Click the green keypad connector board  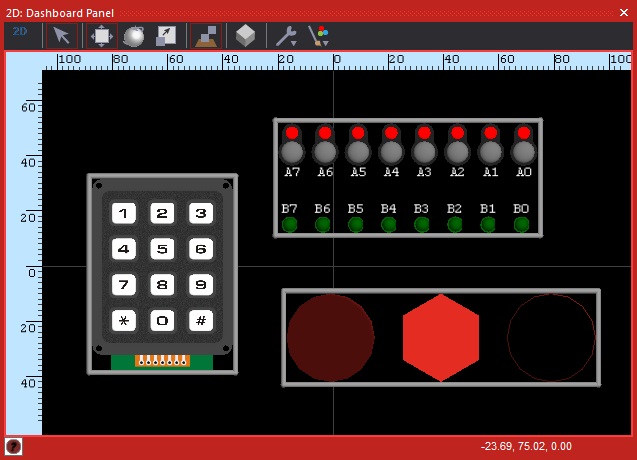click(162, 361)
